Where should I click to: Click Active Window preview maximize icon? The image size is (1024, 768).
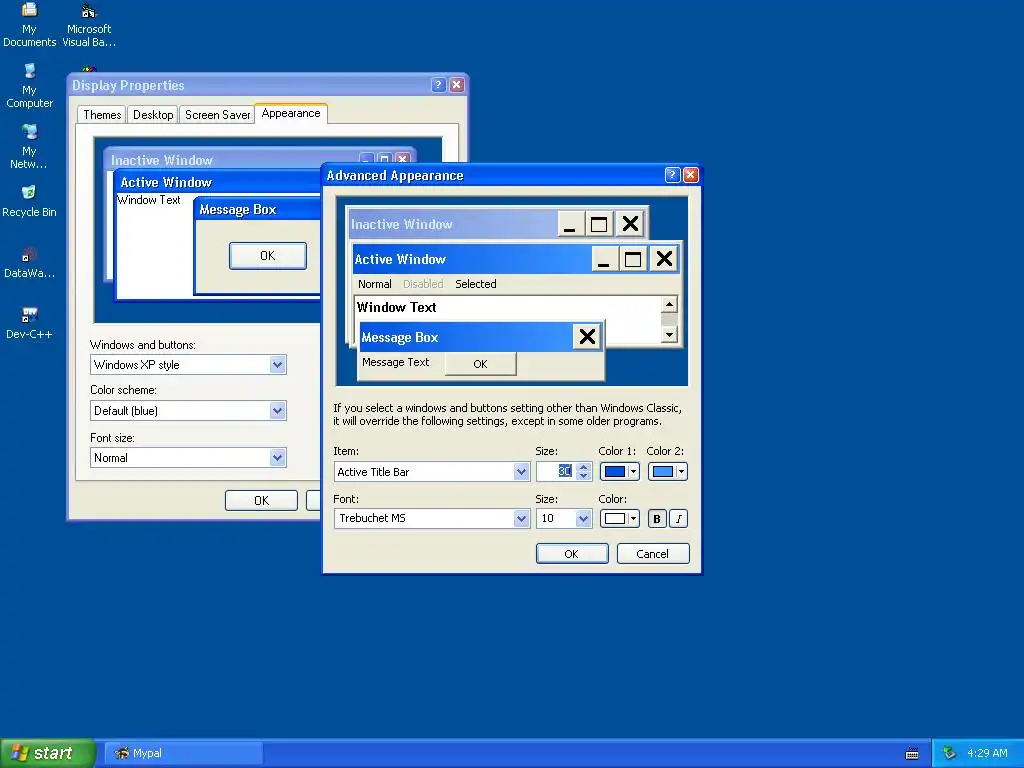pos(633,259)
